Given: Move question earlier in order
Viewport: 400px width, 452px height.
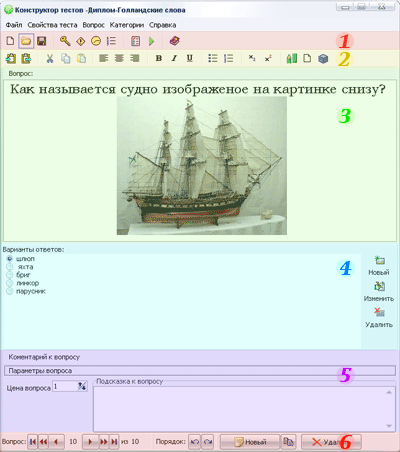Looking at the screenshot, I should coord(195,442).
